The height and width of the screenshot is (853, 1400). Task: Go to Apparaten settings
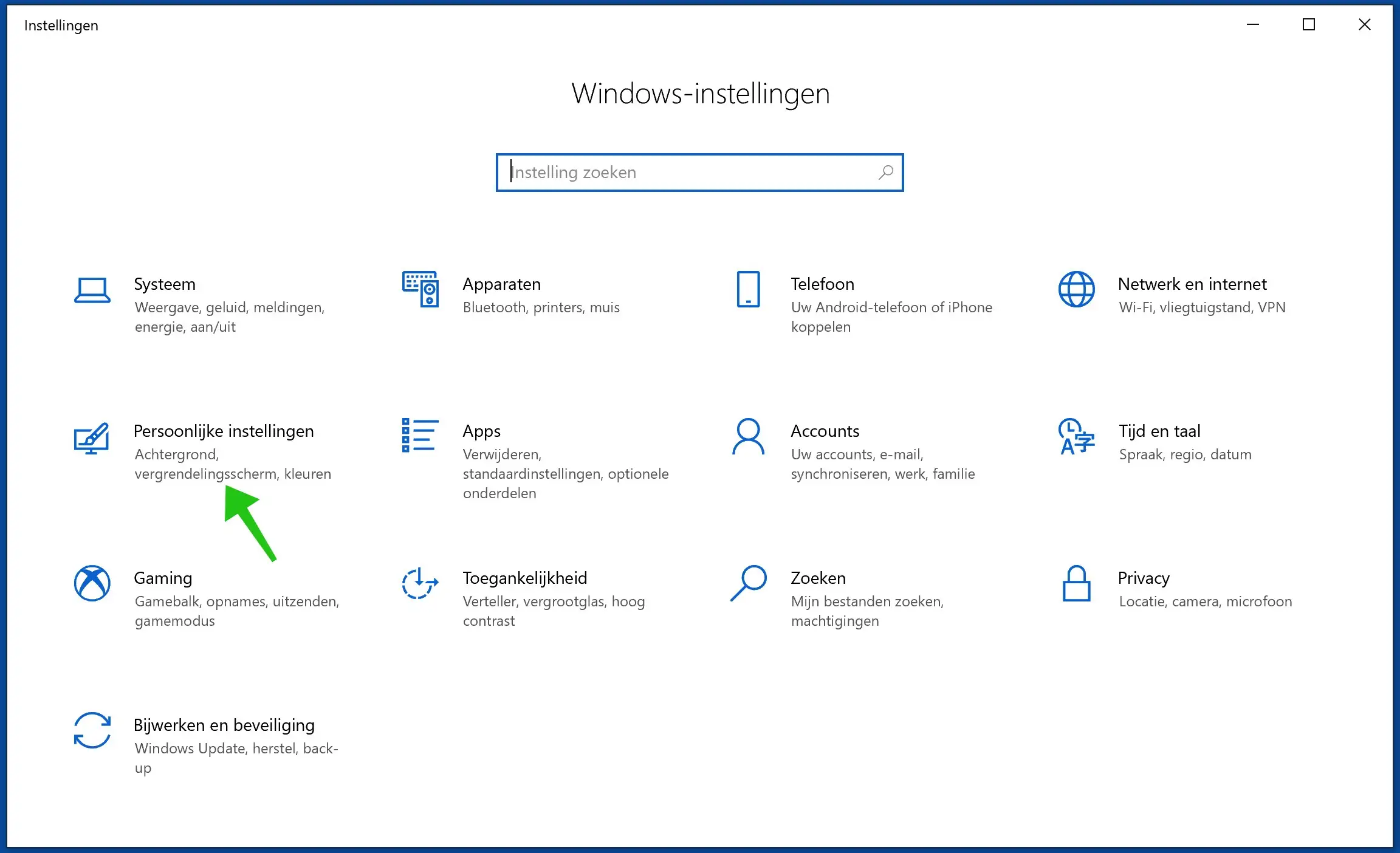(502, 284)
